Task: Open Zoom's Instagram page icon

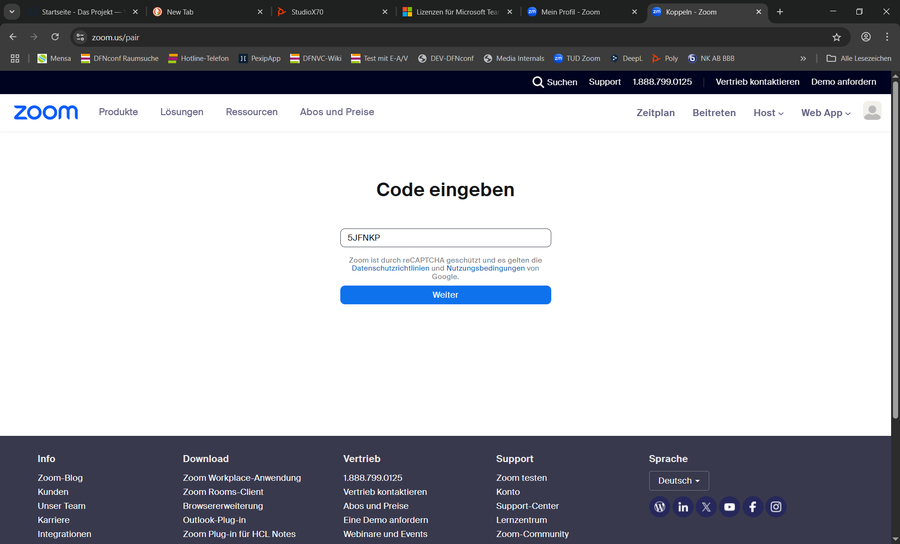Action: 776,507
